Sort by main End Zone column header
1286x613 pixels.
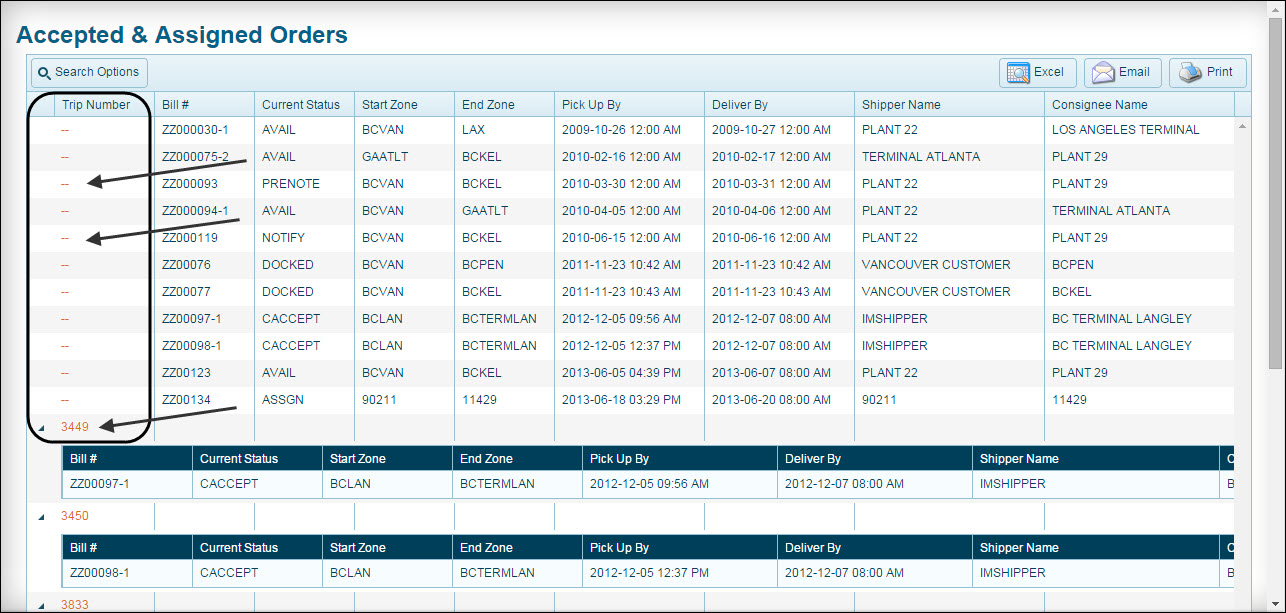click(x=504, y=105)
